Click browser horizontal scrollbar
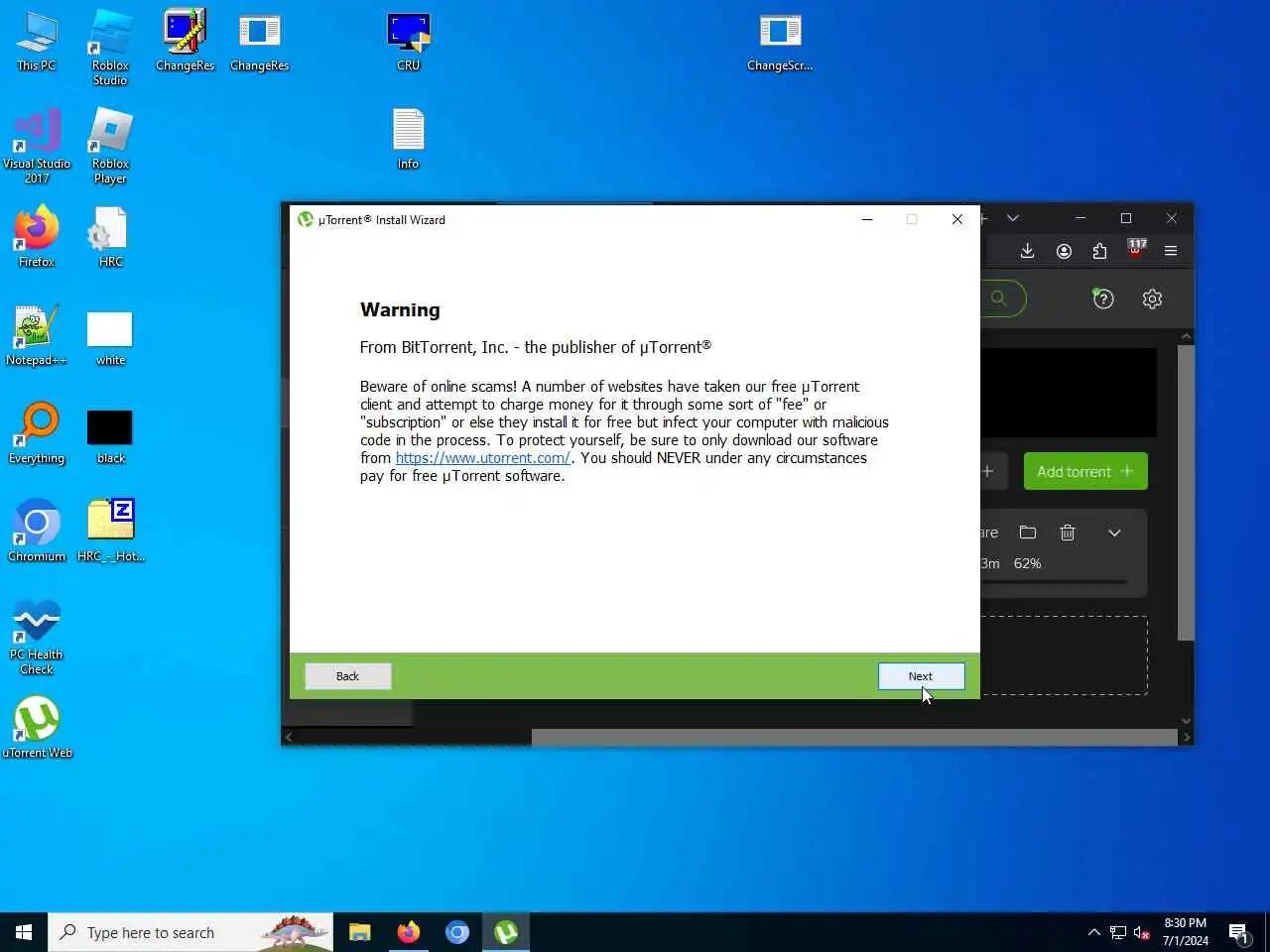This screenshot has height=952, width=1270. tap(854, 737)
